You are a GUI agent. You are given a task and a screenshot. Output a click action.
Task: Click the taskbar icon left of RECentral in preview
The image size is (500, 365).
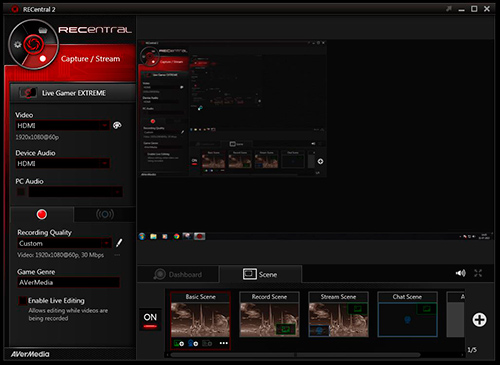click(187, 236)
